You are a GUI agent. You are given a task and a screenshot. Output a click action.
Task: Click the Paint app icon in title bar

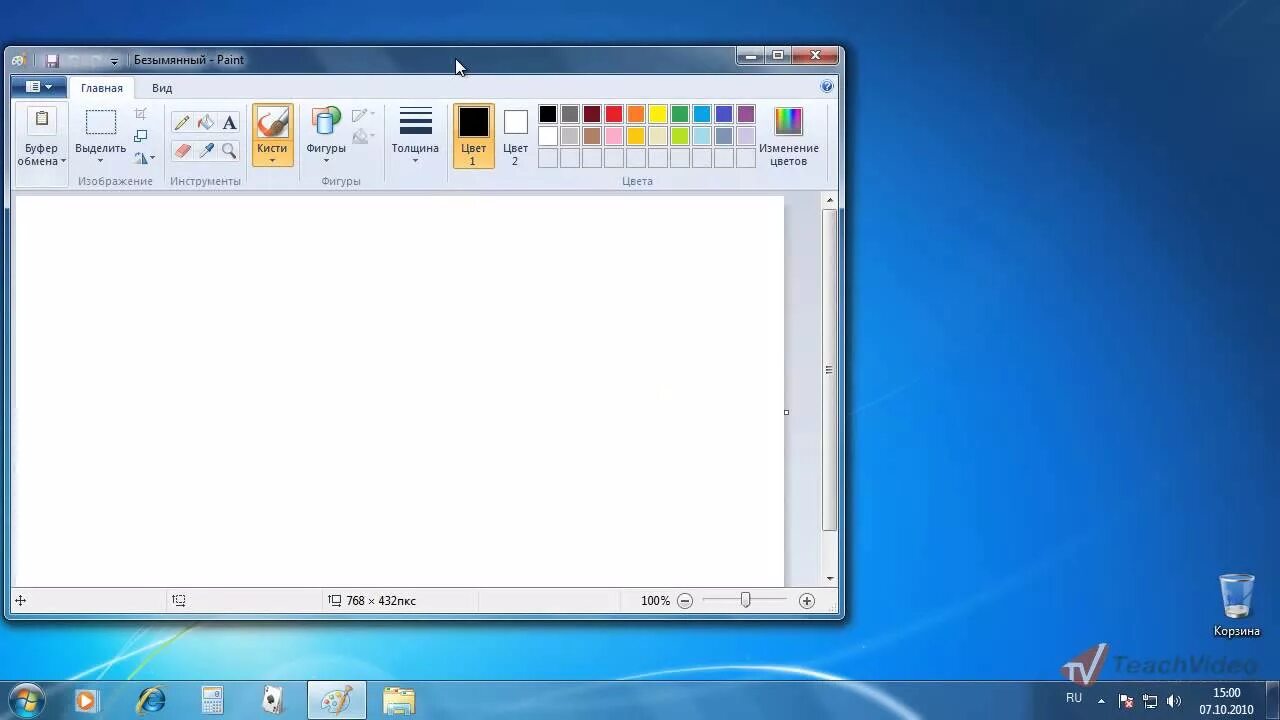tap(18, 60)
